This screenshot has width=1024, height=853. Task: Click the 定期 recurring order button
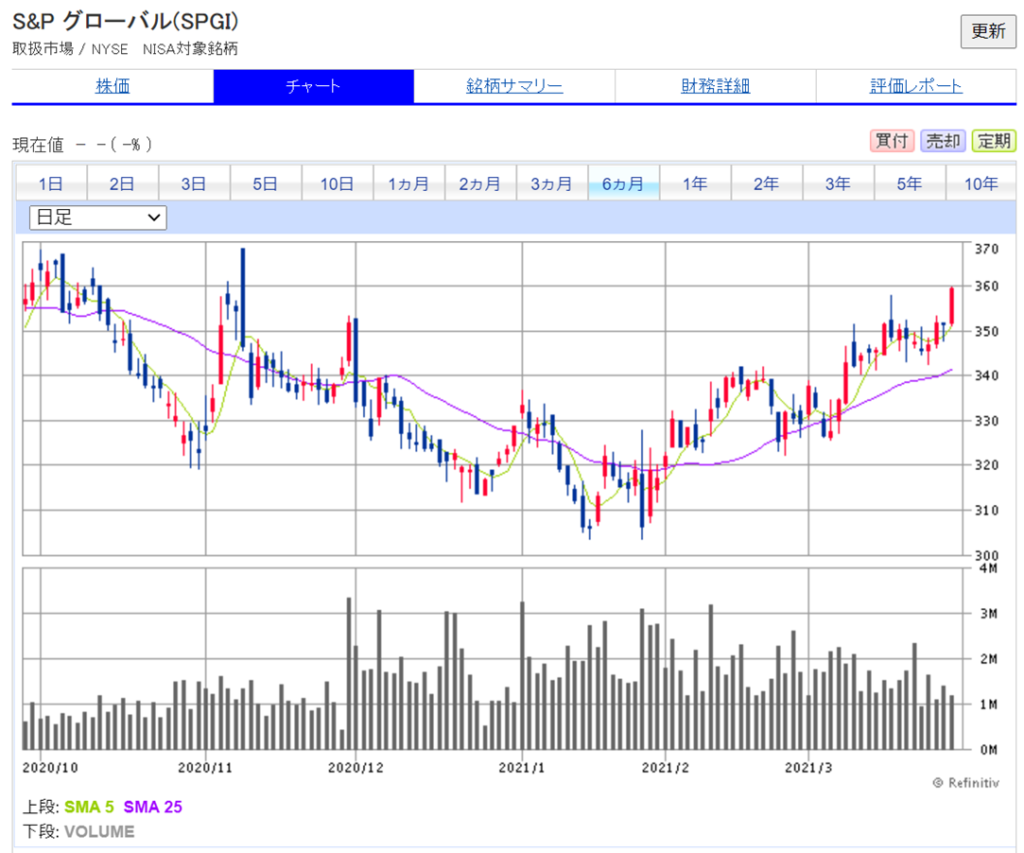click(x=993, y=140)
